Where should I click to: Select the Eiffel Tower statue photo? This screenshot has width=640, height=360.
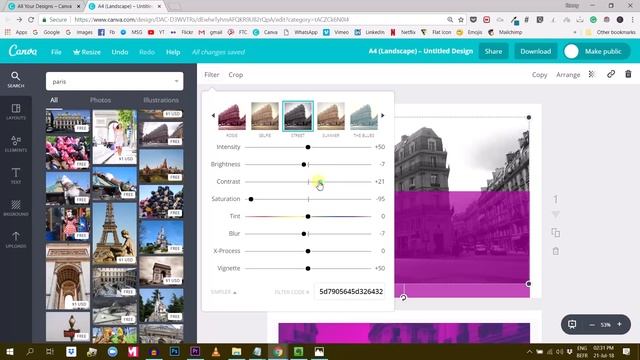[x=115, y=233]
